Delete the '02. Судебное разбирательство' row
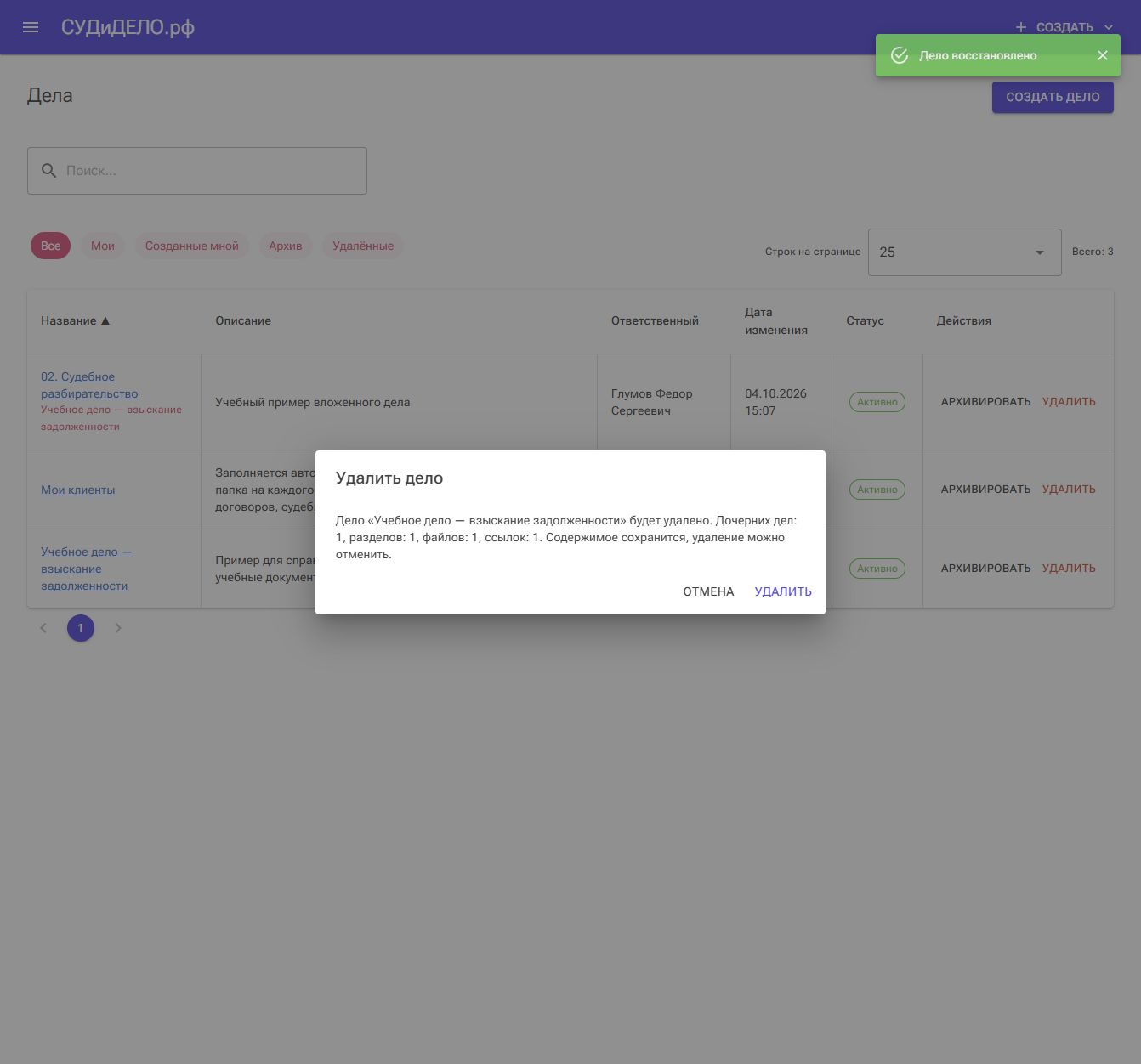The height and width of the screenshot is (1064, 1141). point(1069,402)
